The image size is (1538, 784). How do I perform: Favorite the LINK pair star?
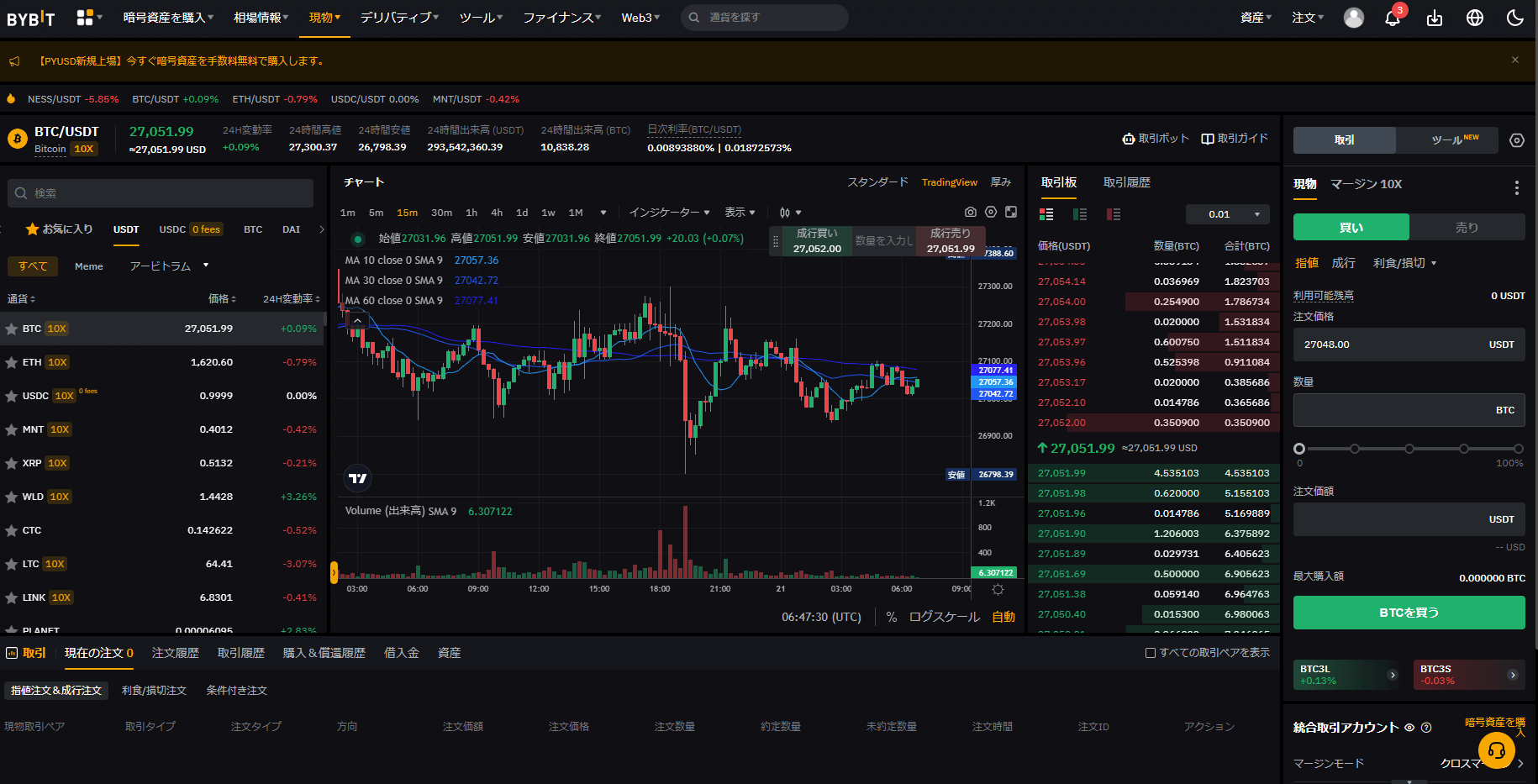[x=12, y=598]
